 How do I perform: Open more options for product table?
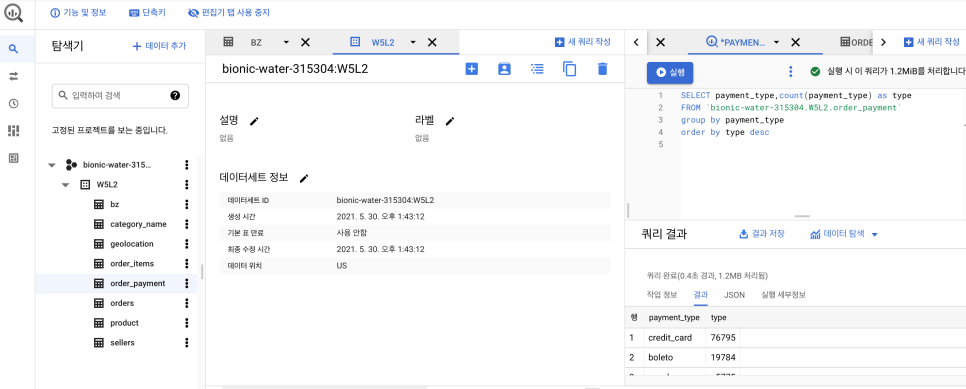point(187,323)
